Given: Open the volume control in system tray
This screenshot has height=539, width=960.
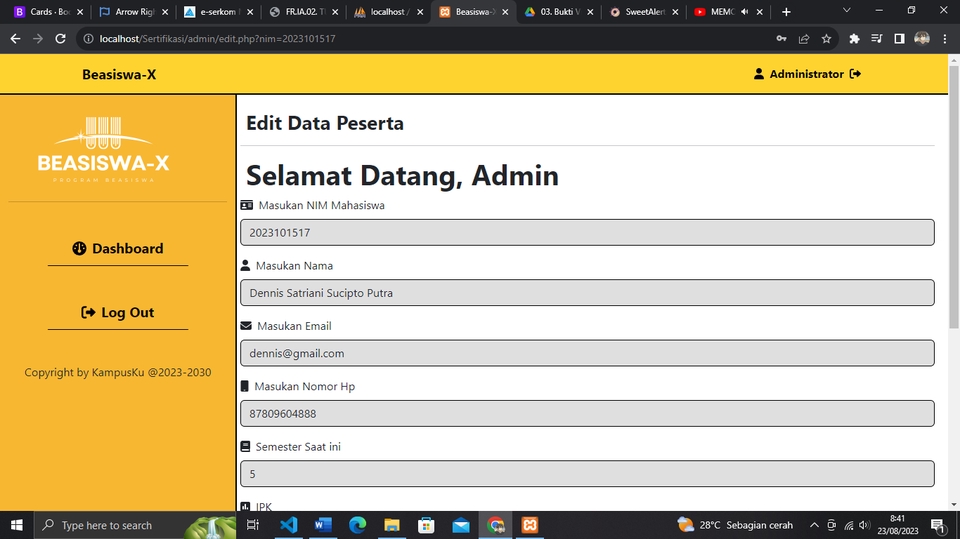Looking at the screenshot, I should pos(864,525).
